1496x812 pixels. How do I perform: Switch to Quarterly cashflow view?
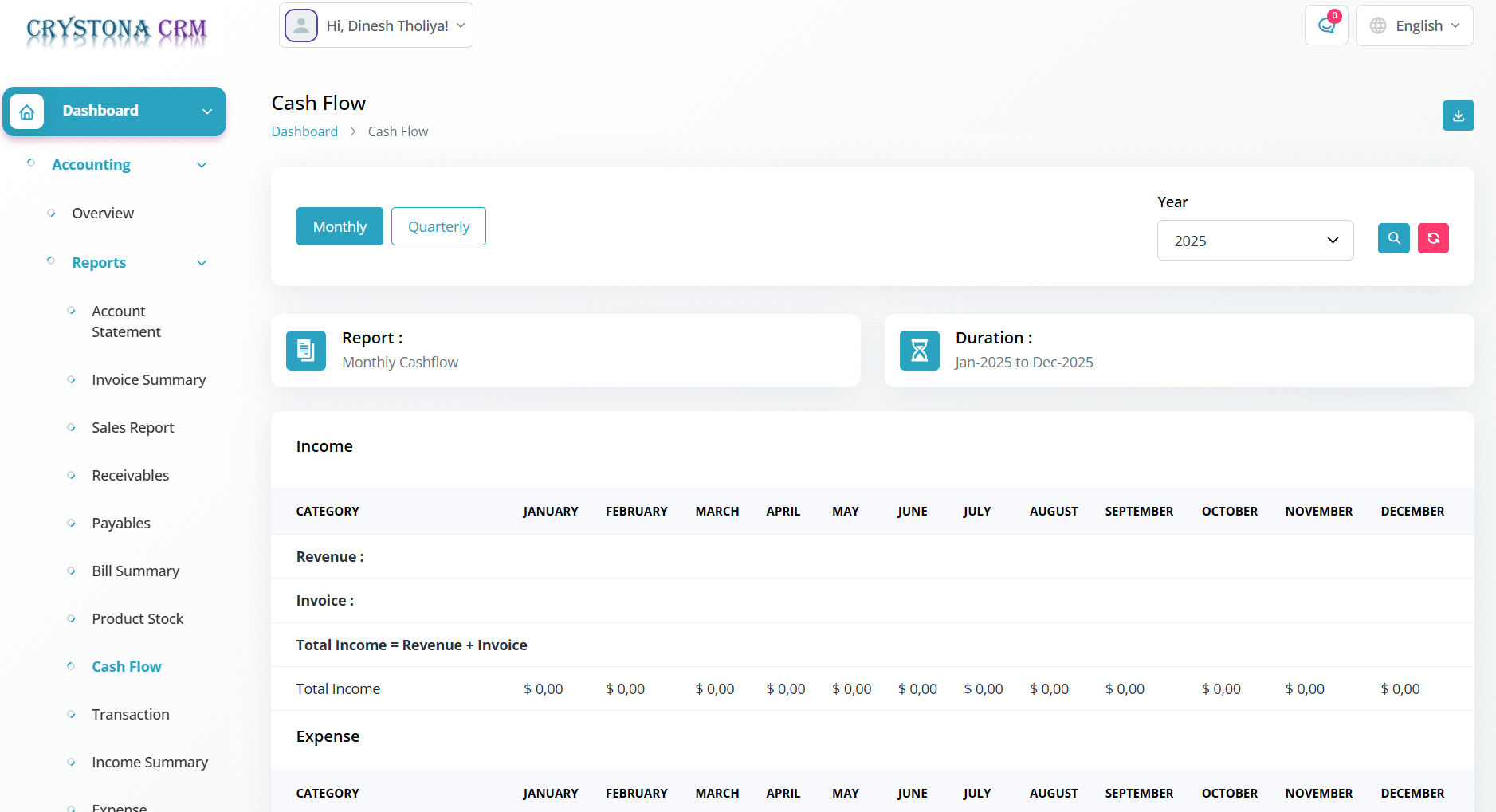(438, 226)
